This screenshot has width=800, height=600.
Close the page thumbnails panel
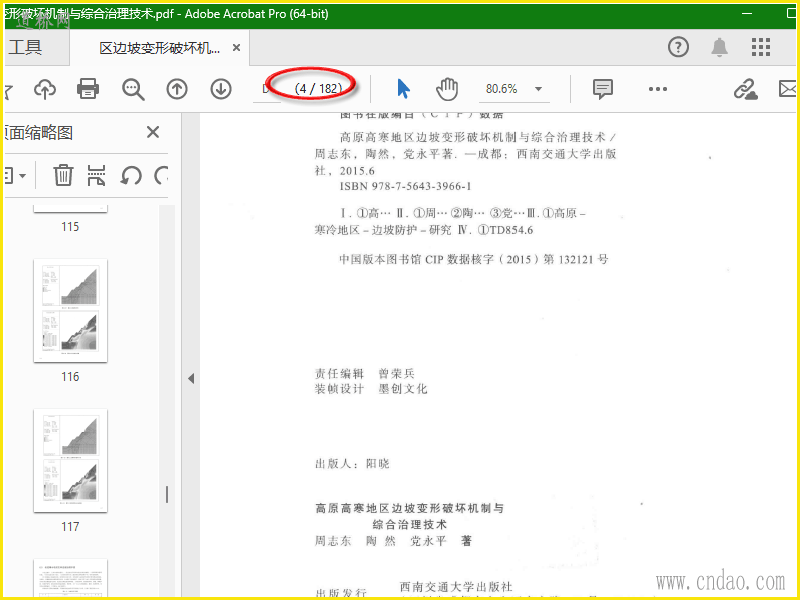(x=153, y=133)
